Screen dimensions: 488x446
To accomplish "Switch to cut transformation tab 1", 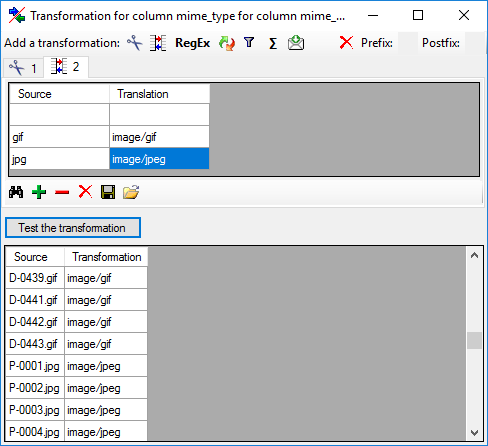I will click(x=23, y=68).
